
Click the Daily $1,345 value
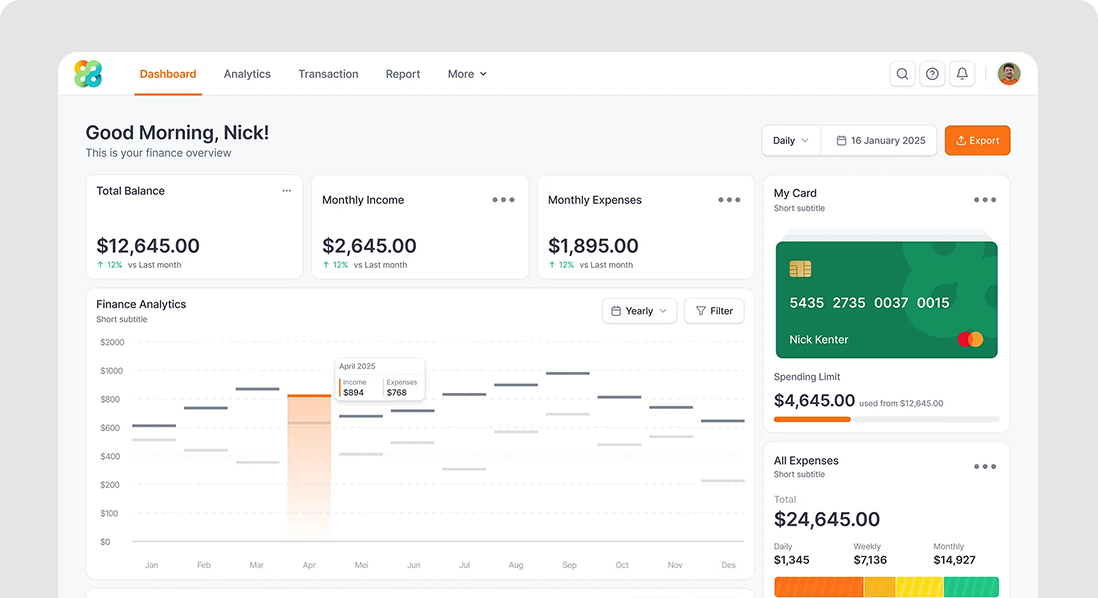point(791,560)
